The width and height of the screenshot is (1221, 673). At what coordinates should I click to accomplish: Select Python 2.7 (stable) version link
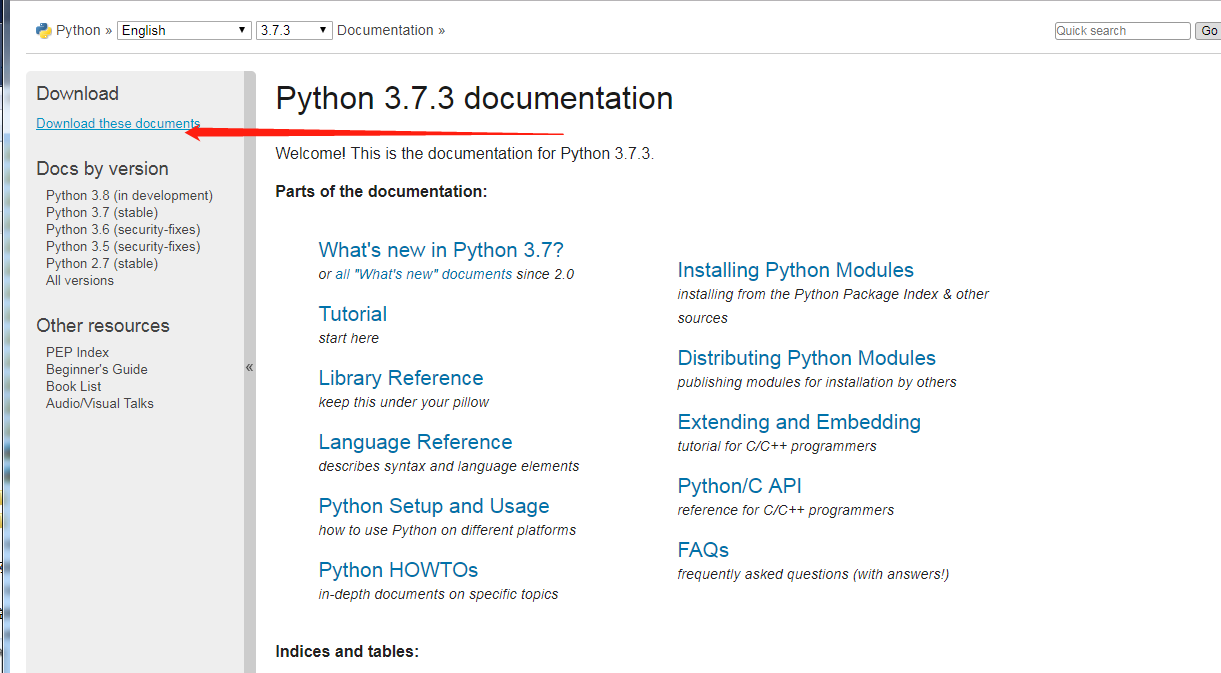point(102,264)
